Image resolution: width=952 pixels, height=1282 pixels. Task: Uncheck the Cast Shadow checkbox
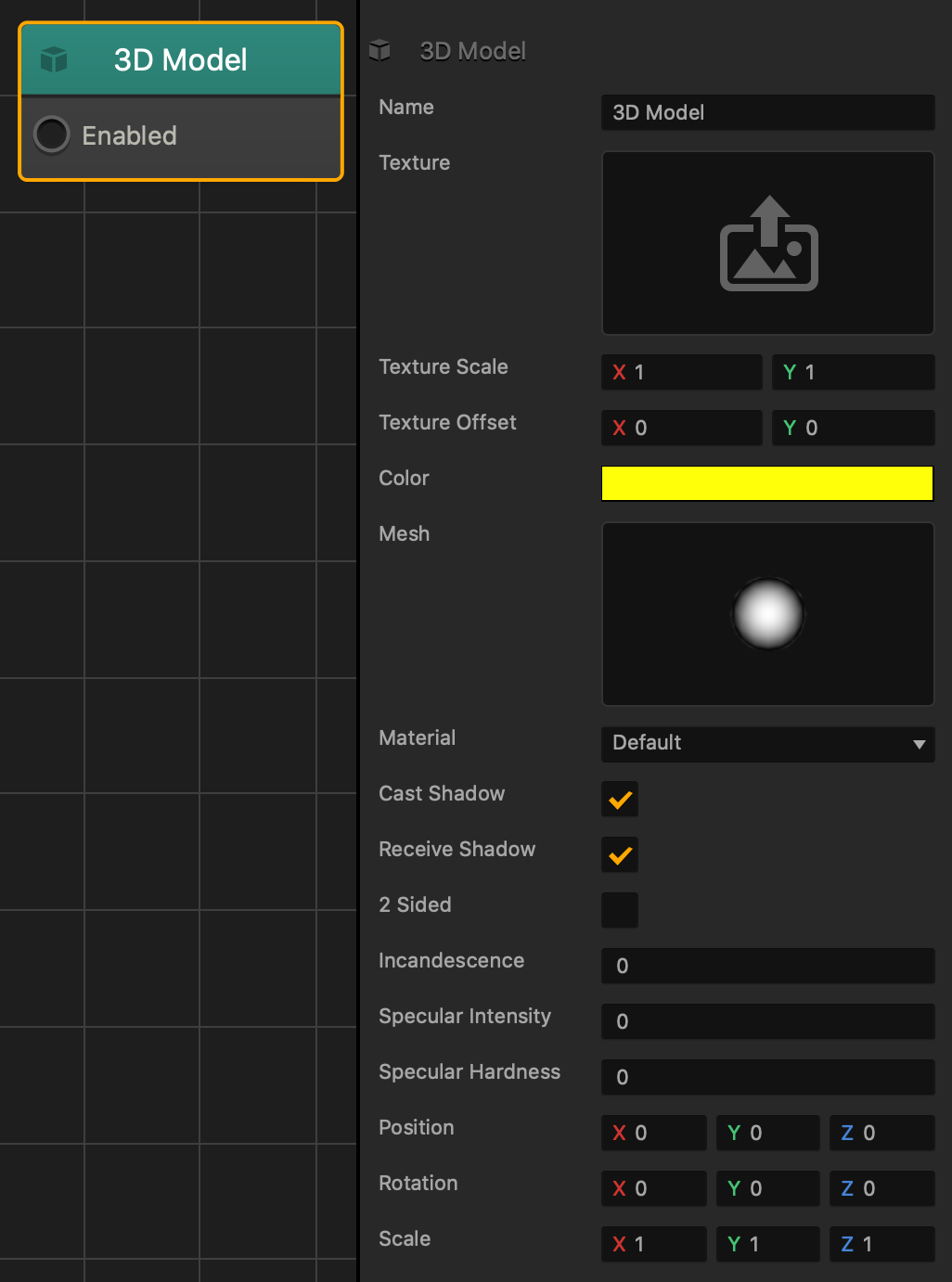[x=620, y=799]
